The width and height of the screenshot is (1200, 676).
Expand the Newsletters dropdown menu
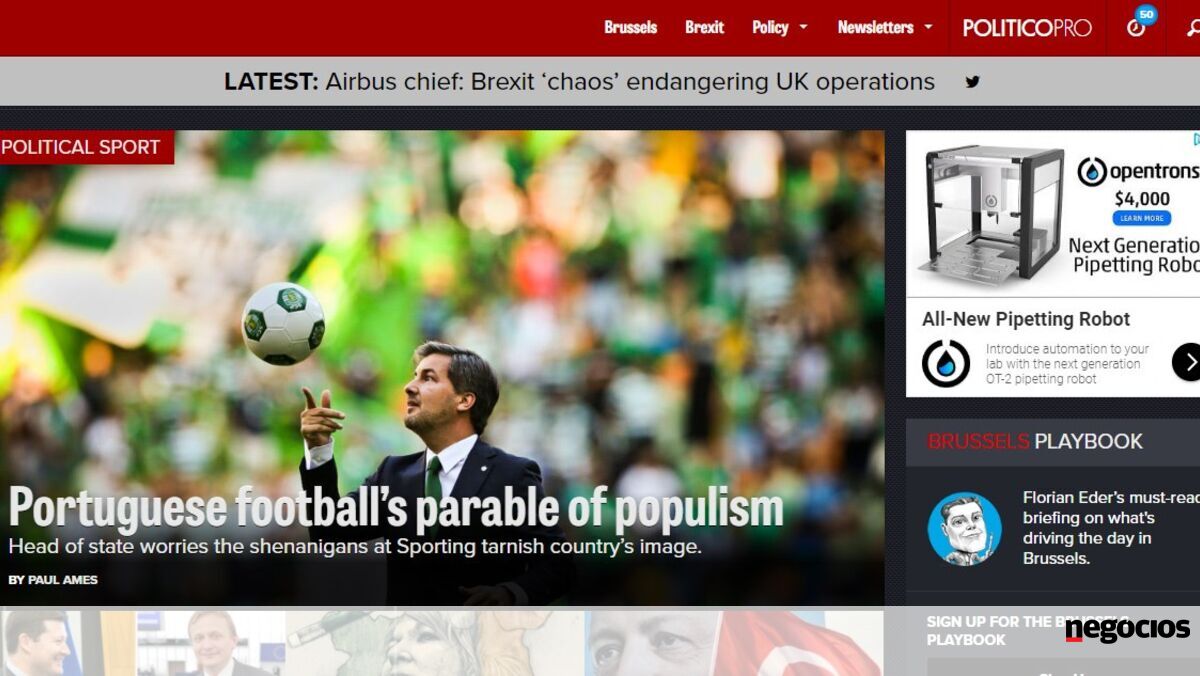[x=884, y=28]
